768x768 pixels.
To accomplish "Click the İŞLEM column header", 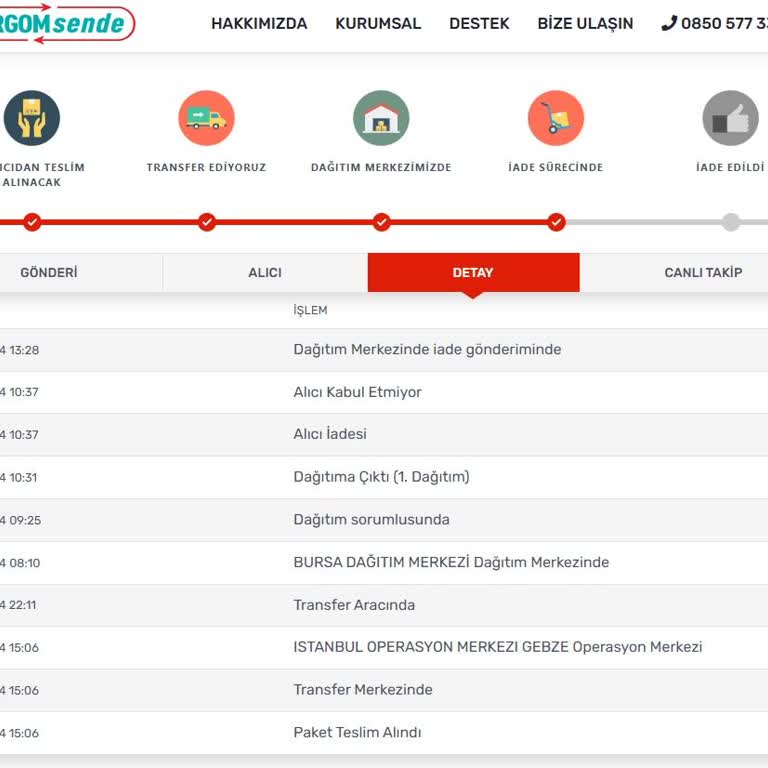I will pyautogui.click(x=310, y=310).
